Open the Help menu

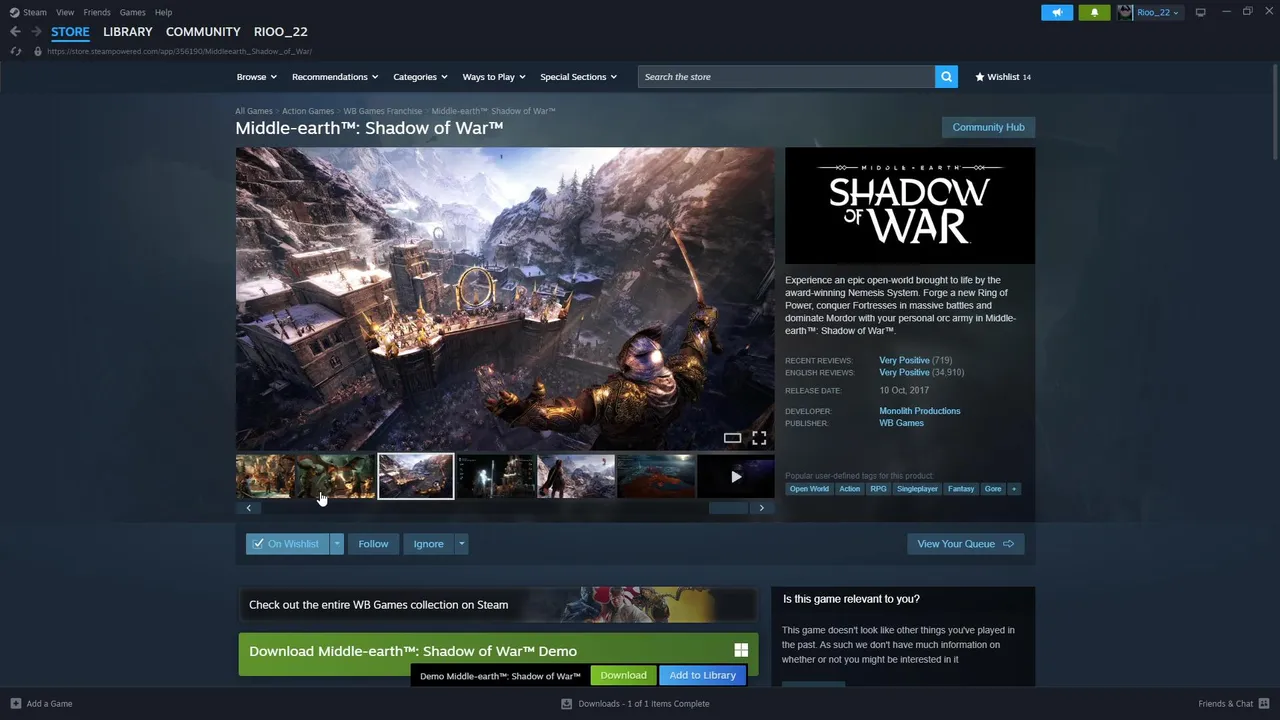(163, 12)
